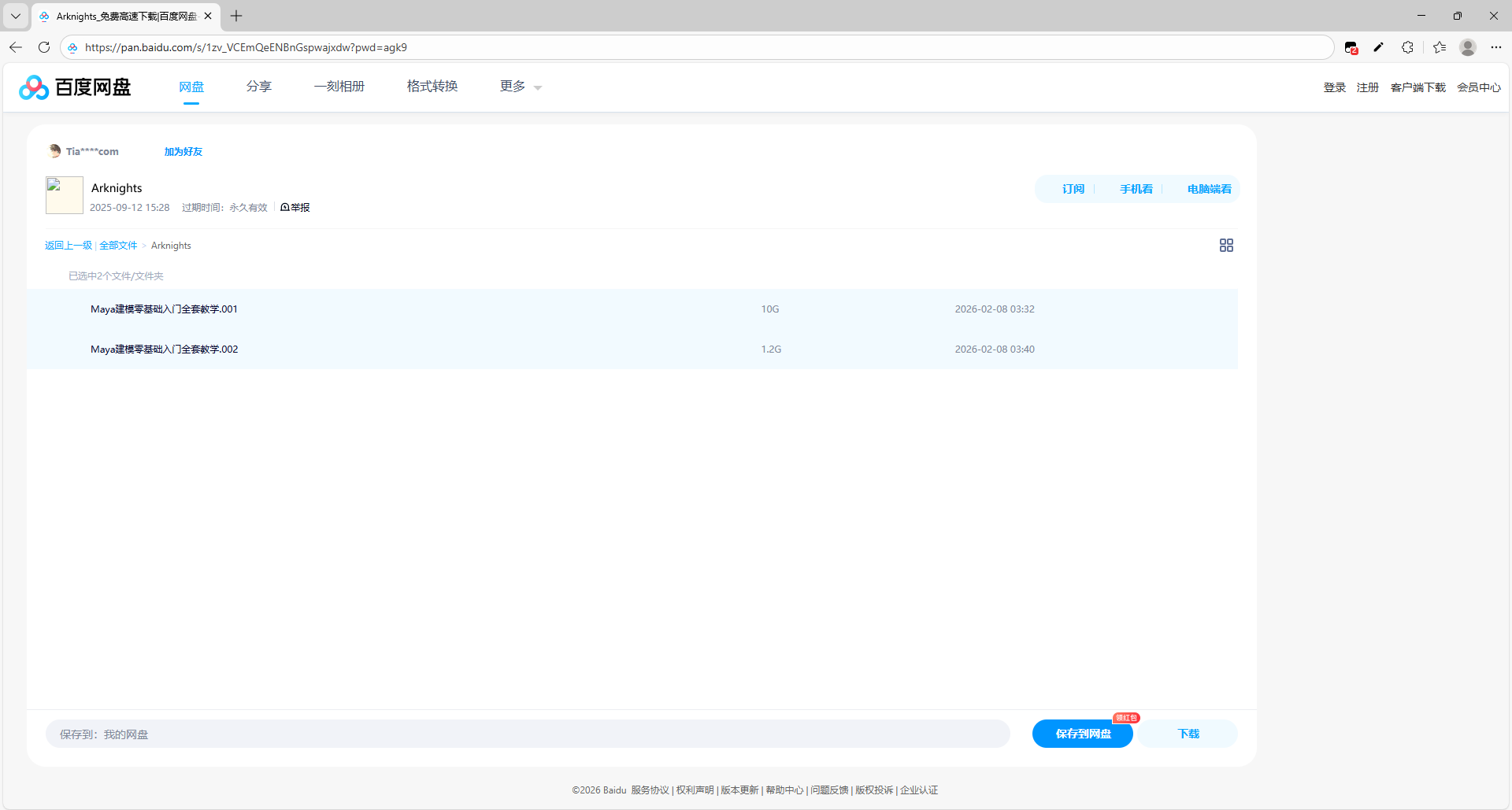
Task: Click the 举报 report icon
Action: (x=295, y=208)
